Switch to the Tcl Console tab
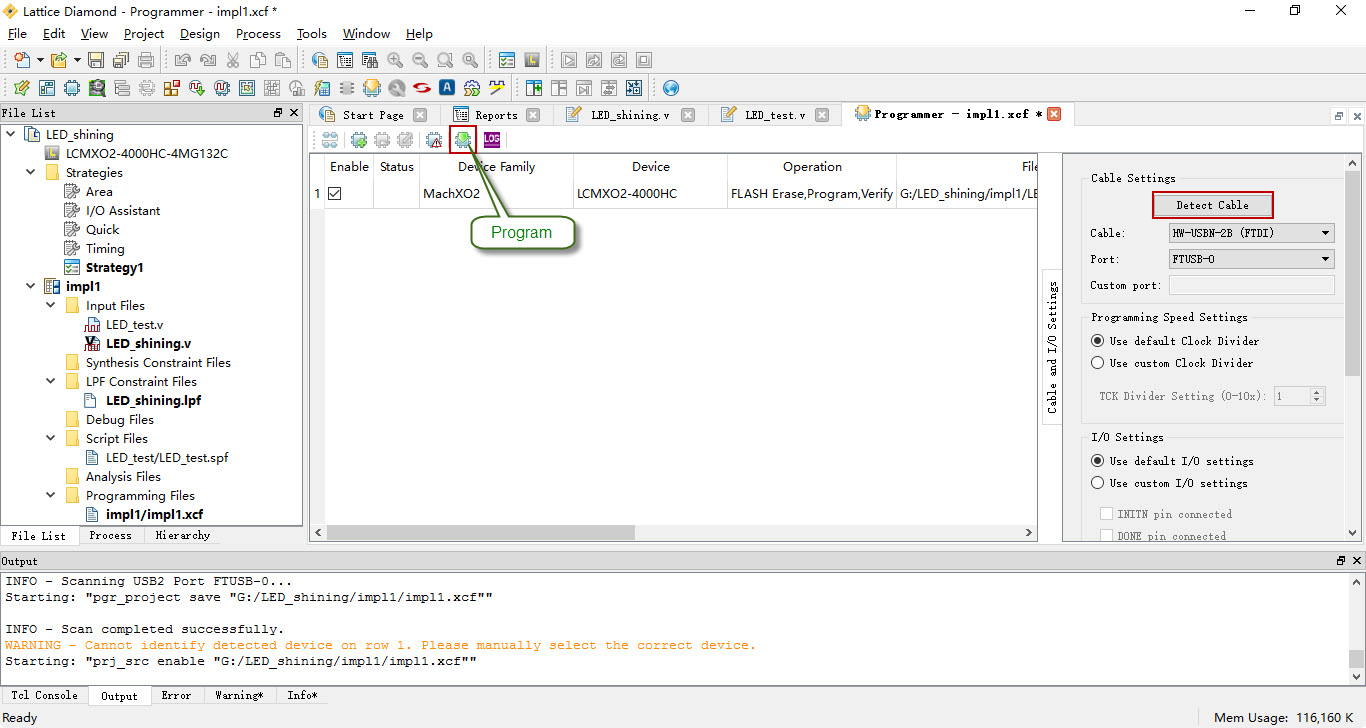1366x728 pixels. pos(44,695)
